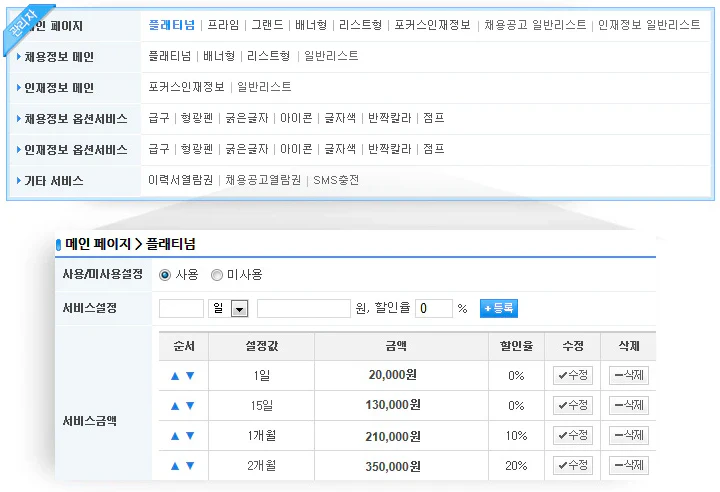Image resolution: width=720 pixels, height=492 pixels.
Task: Open the SMS충전 link
Action: 336,180
